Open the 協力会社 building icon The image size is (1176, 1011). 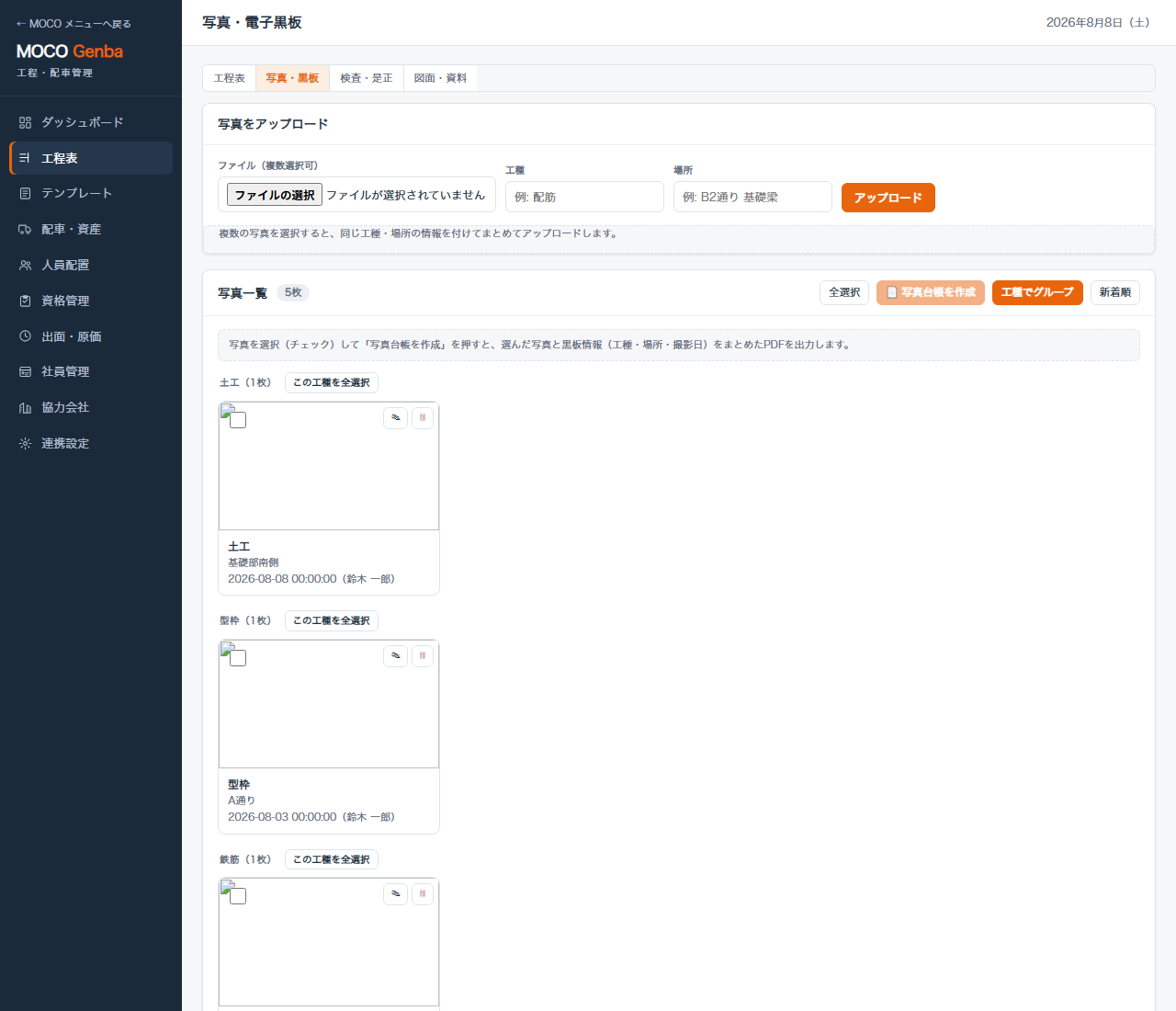[25, 407]
